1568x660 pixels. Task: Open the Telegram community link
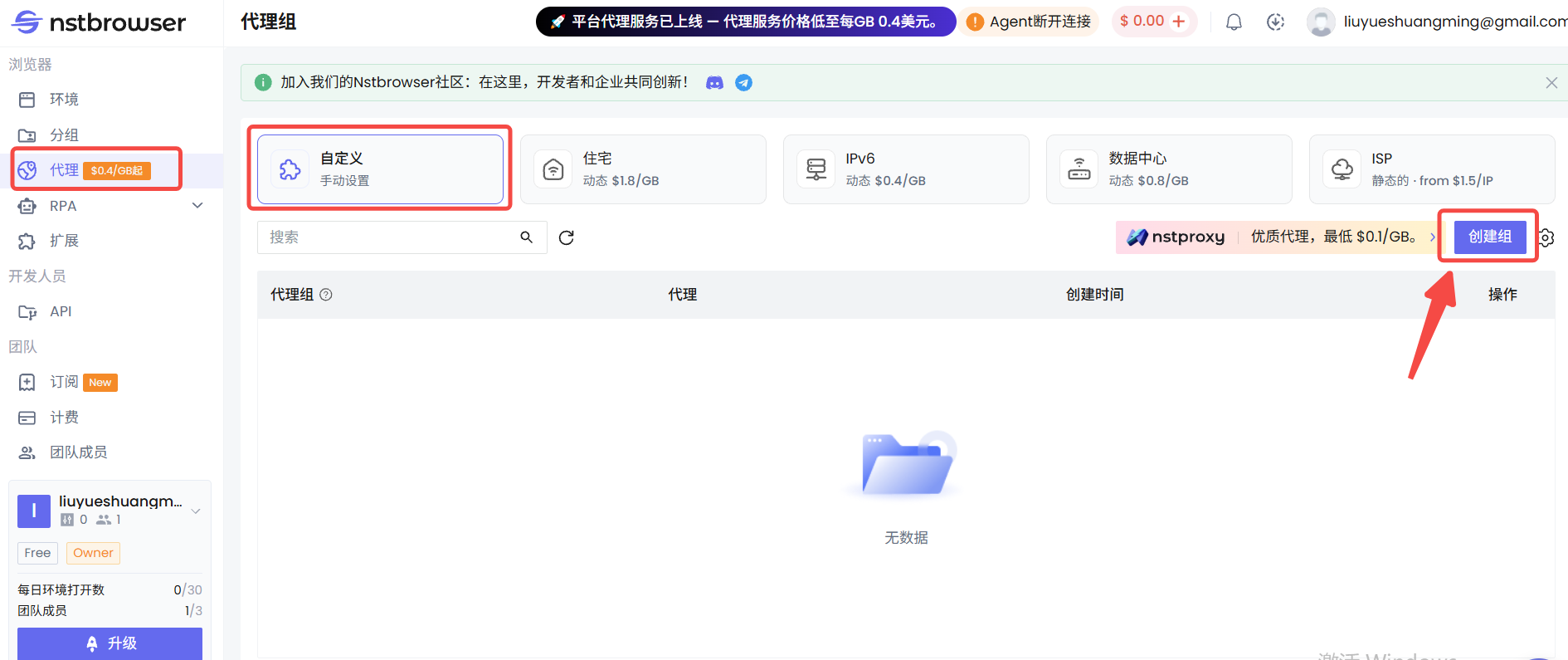click(x=744, y=83)
